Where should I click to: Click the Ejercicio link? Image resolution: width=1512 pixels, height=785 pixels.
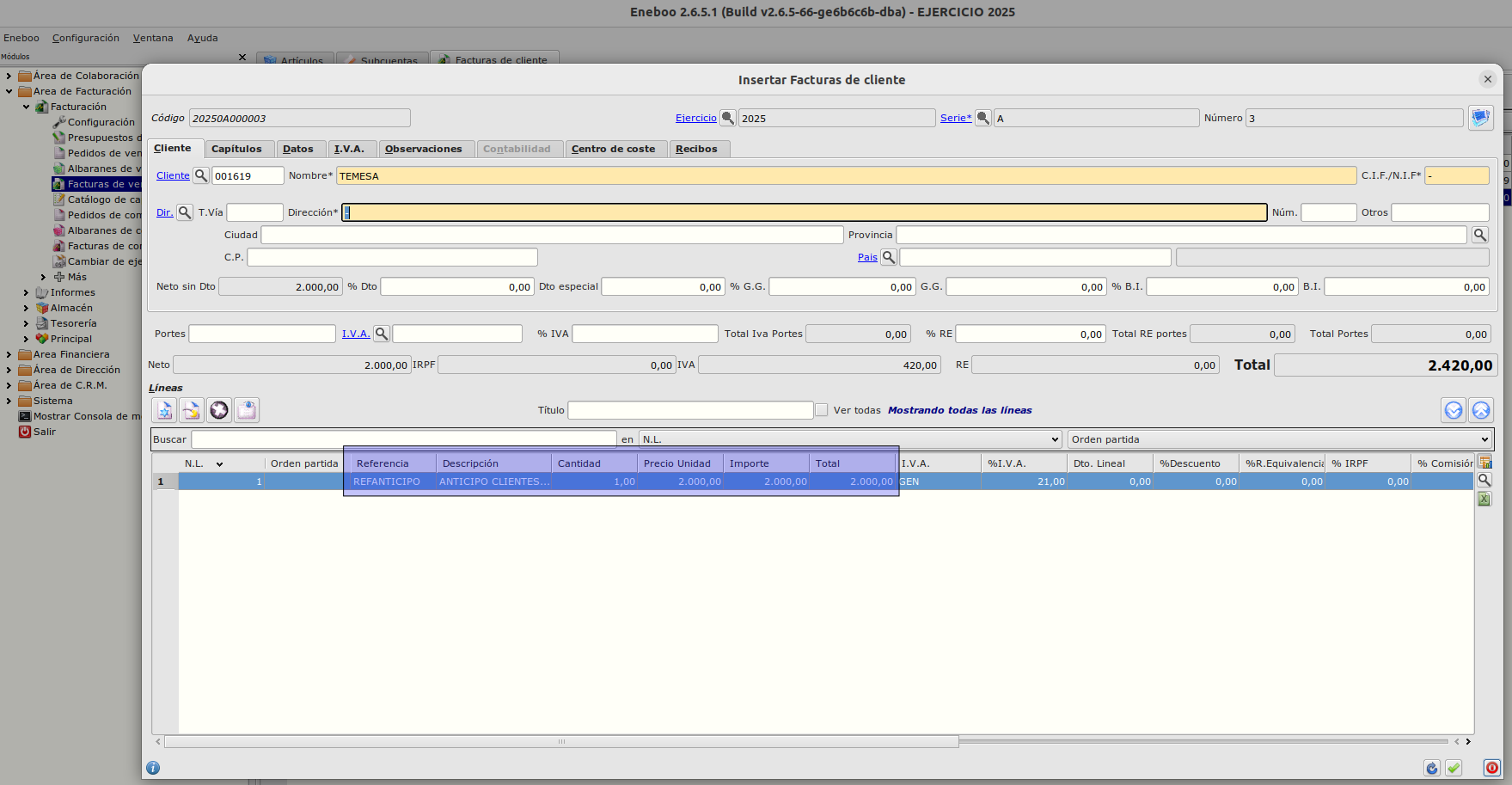pos(696,118)
